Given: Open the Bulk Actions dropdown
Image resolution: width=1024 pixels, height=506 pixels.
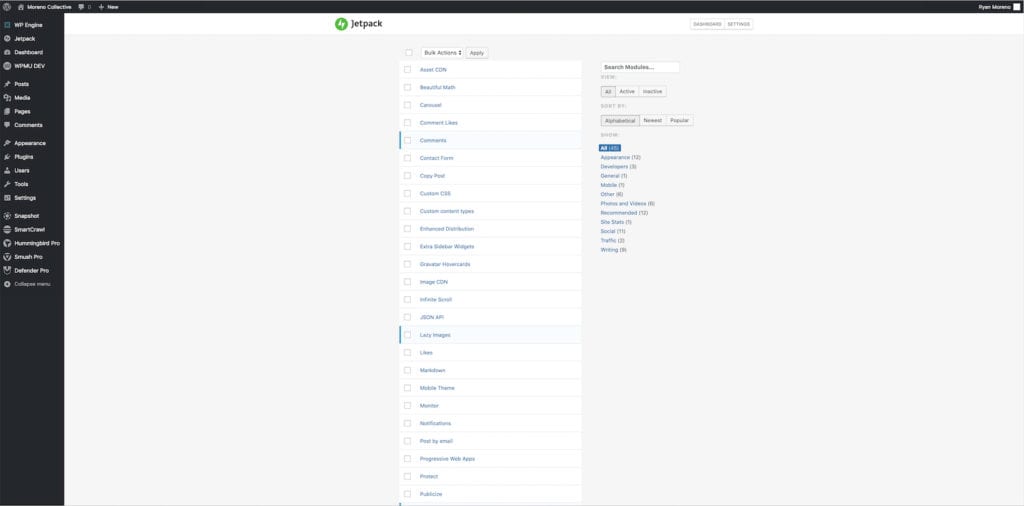Looking at the screenshot, I should (442, 52).
